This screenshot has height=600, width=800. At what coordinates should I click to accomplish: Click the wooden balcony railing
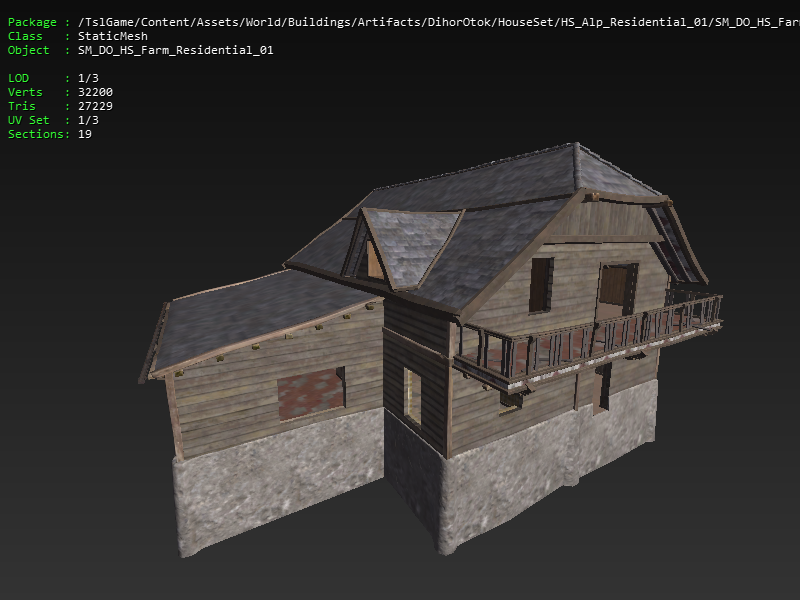point(590,338)
